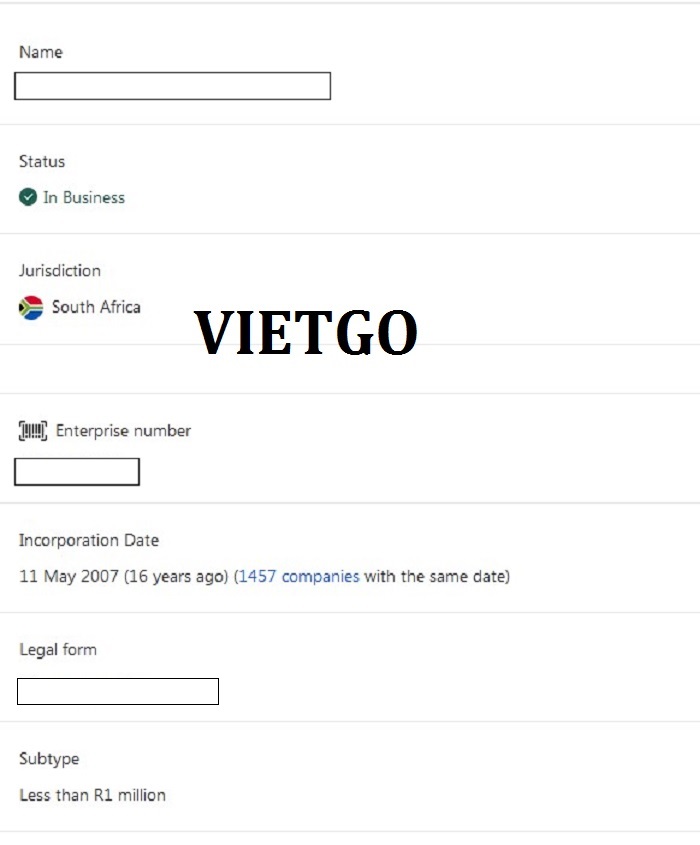This screenshot has height=845, width=700.
Task: Click the South Africa jurisdiction text
Action: pos(96,307)
